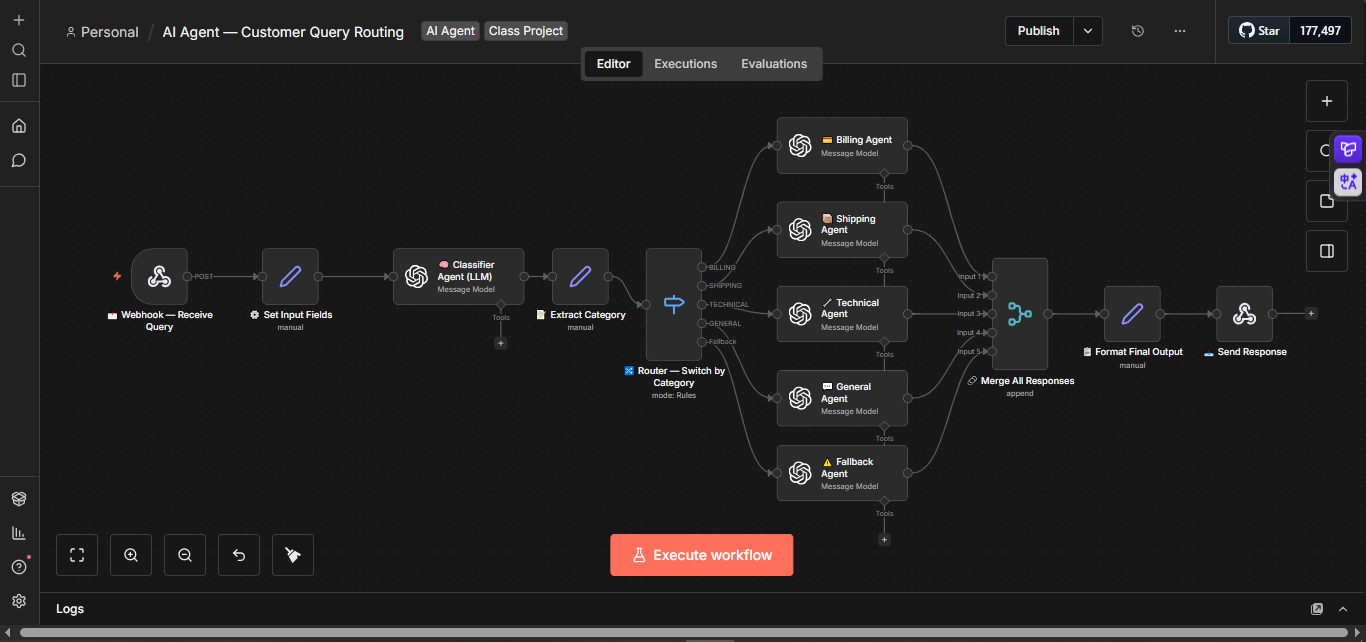
Task: Open Help question mark icon
Action: [19, 567]
